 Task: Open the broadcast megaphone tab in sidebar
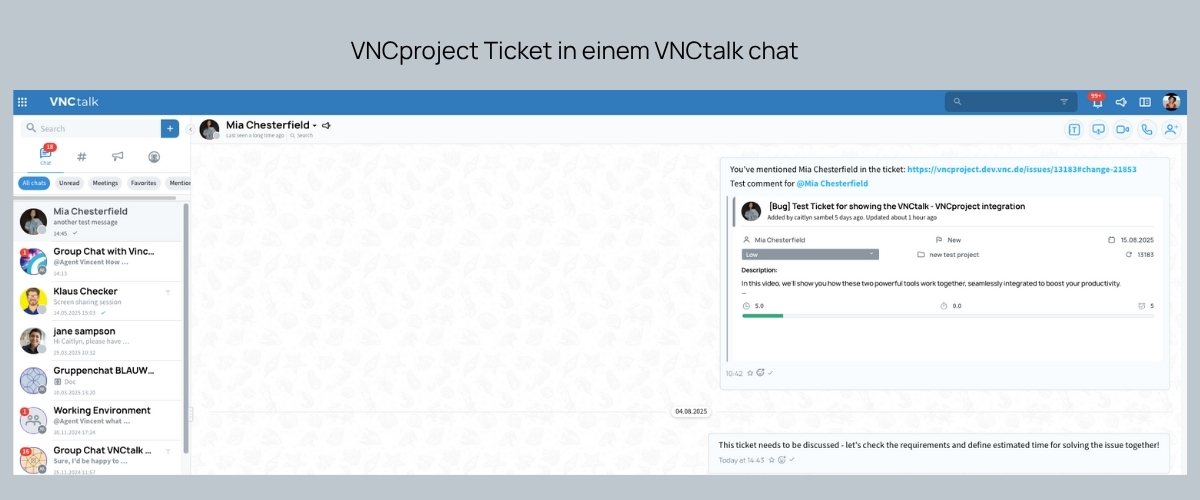[118, 157]
